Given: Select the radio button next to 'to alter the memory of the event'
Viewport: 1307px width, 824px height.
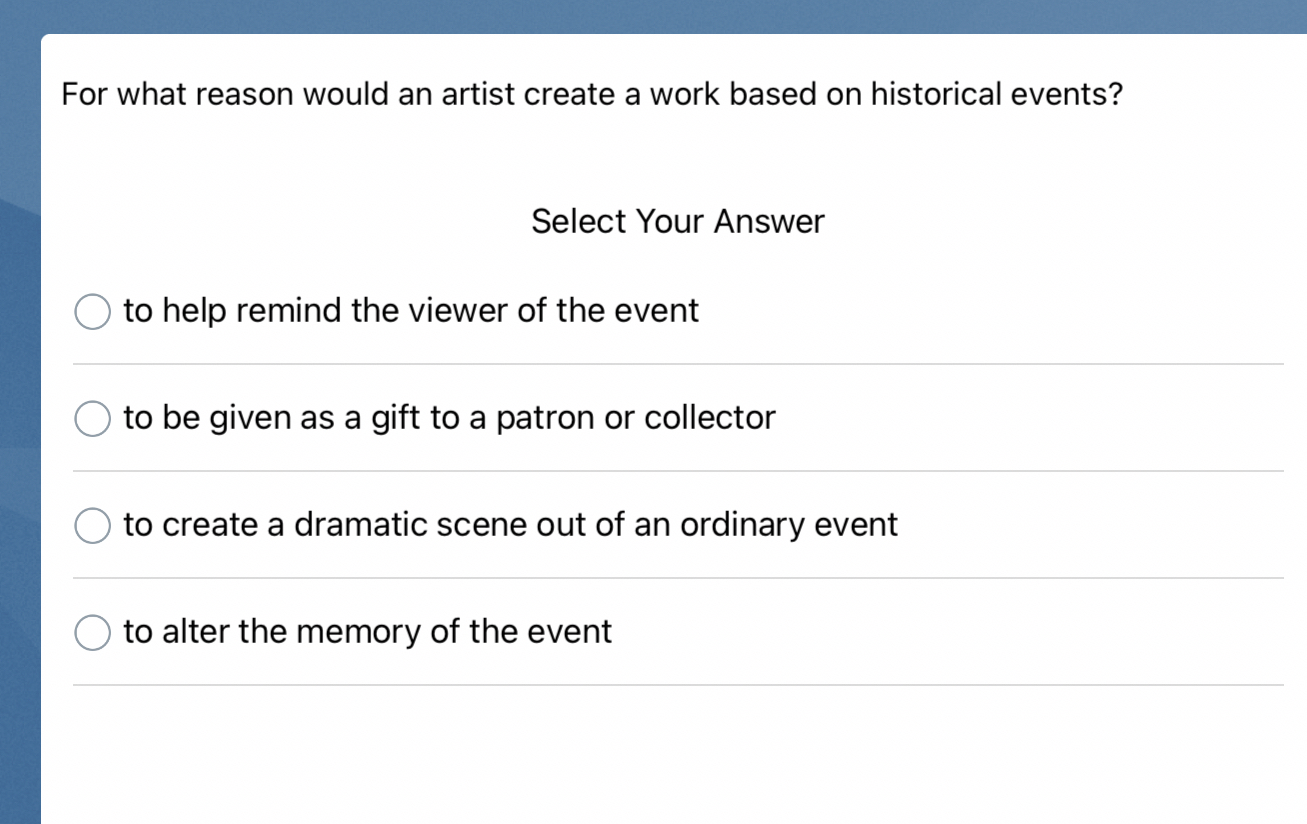Looking at the screenshot, I should click(92, 632).
